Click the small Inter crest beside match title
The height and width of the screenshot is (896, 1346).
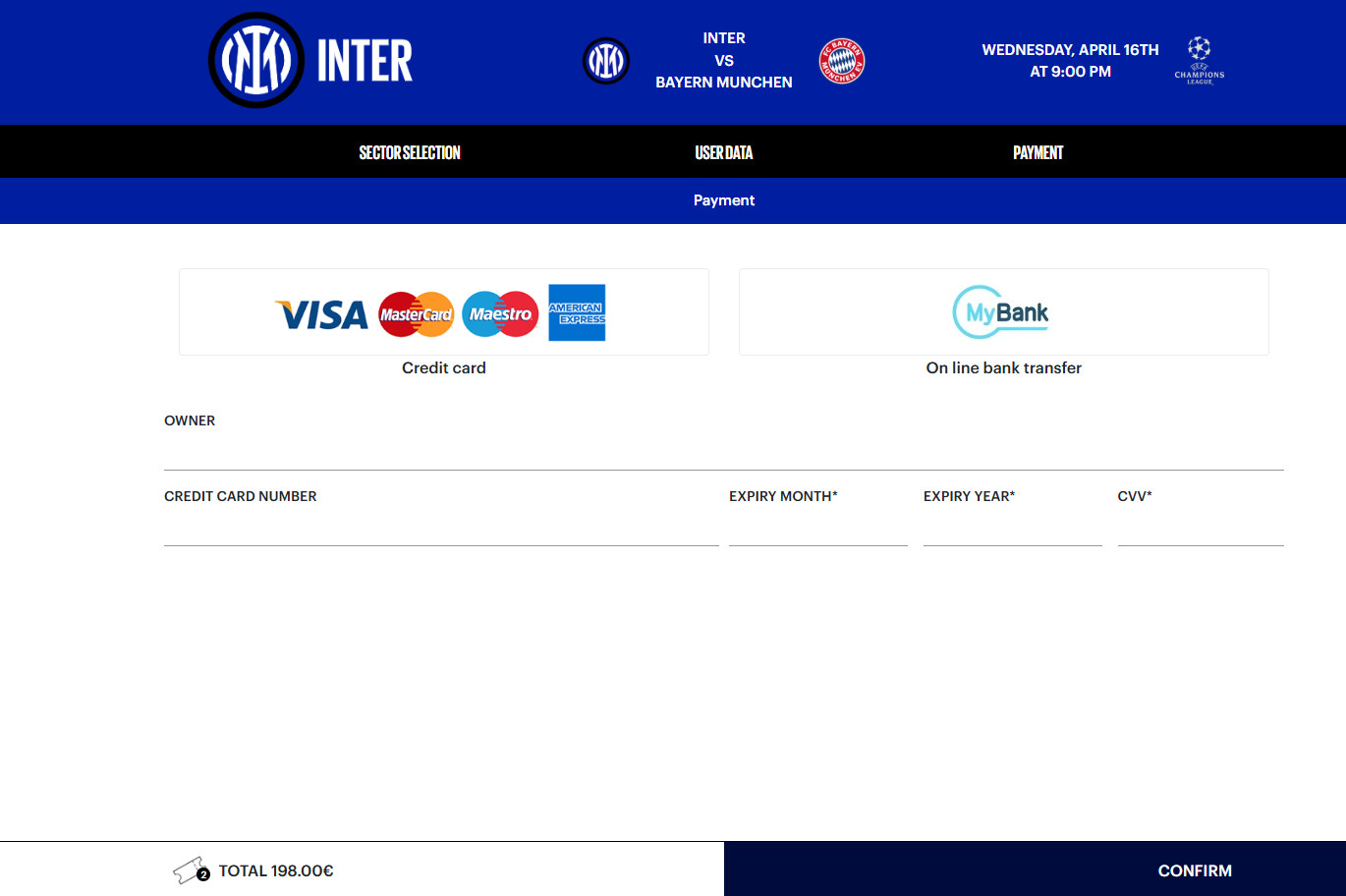[x=606, y=61]
